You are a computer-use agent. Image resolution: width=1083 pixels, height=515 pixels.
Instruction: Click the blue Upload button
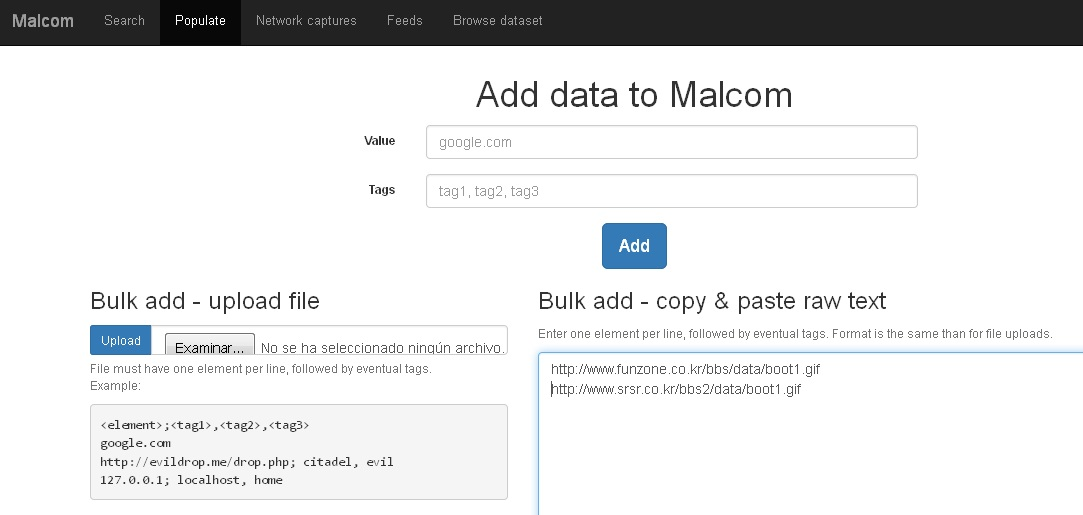click(121, 340)
